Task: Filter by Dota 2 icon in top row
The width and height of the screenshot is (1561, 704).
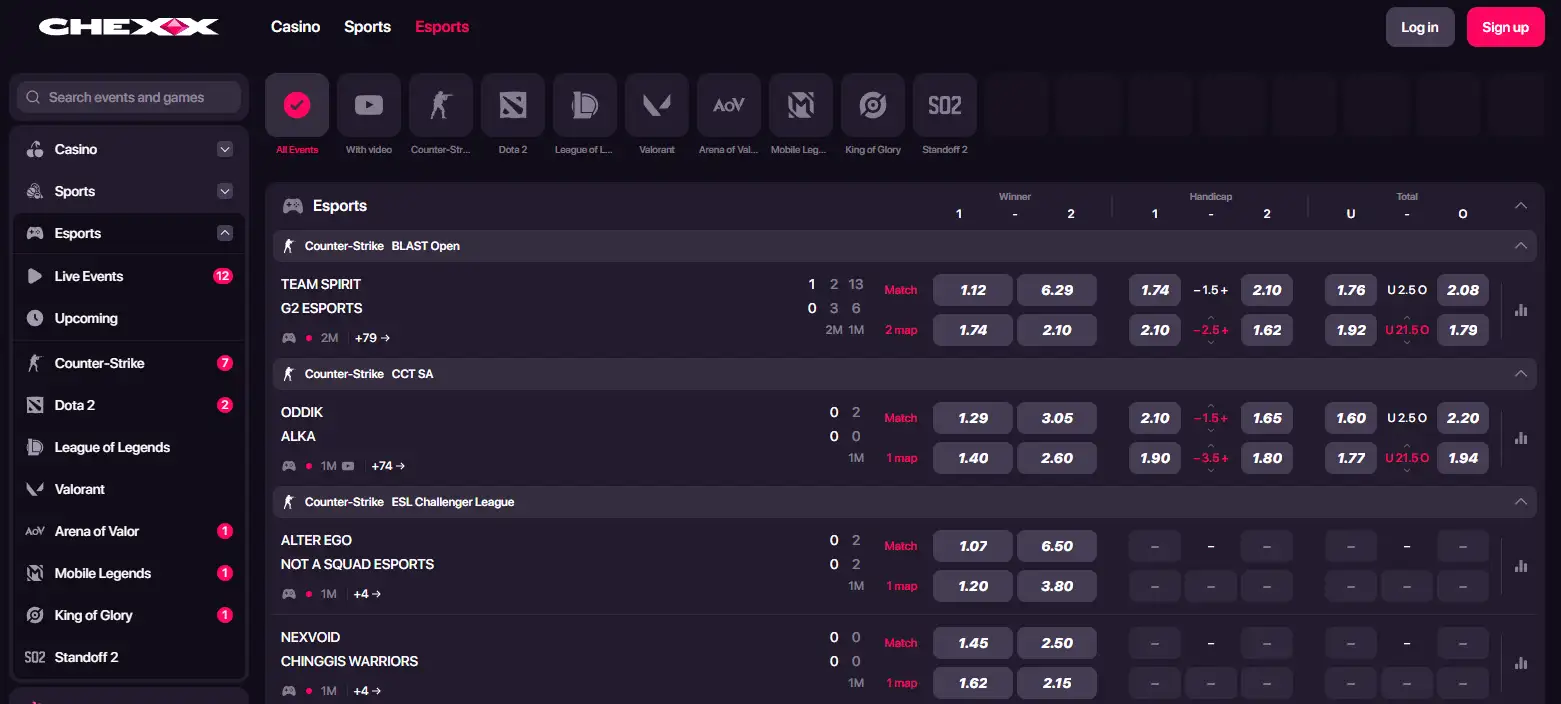Action: (x=513, y=105)
